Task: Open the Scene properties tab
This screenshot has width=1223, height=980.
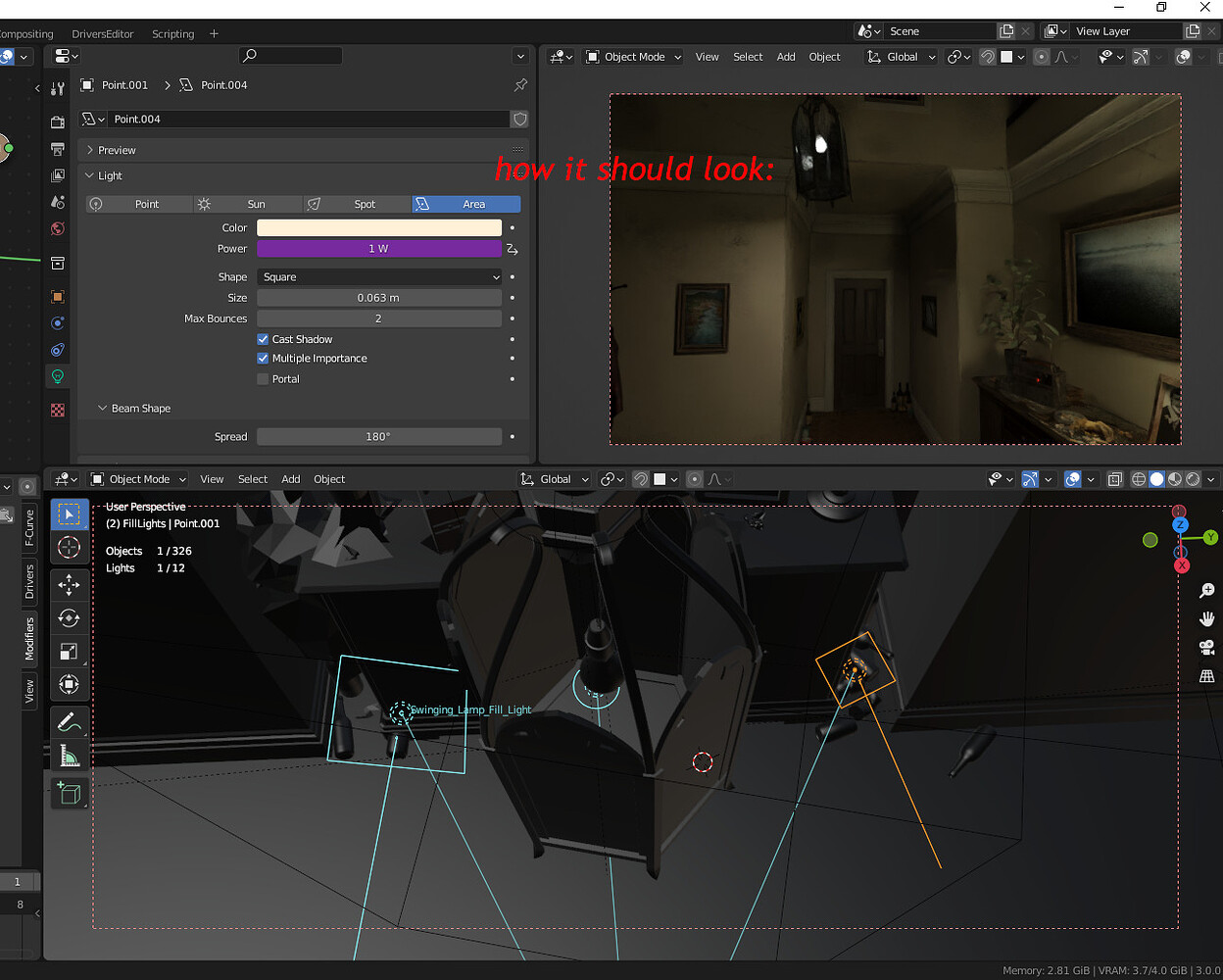Action: tap(58, 202)
